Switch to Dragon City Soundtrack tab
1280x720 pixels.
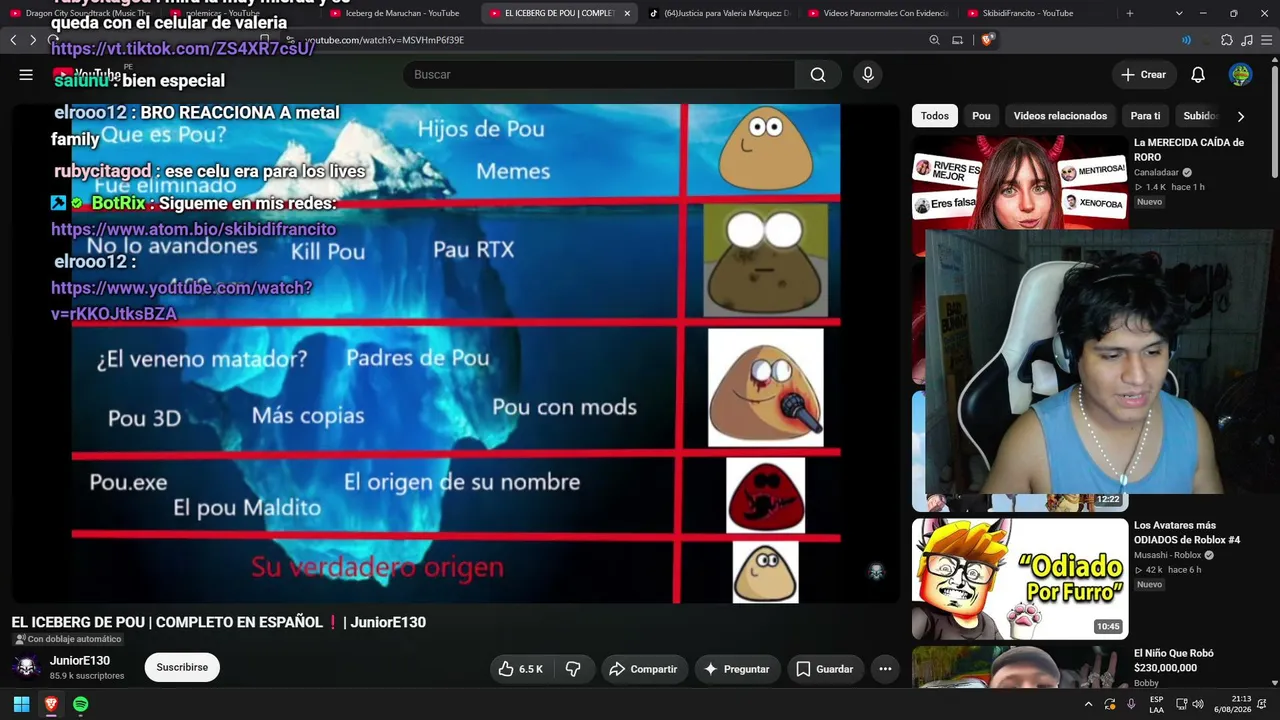point(82,13)
